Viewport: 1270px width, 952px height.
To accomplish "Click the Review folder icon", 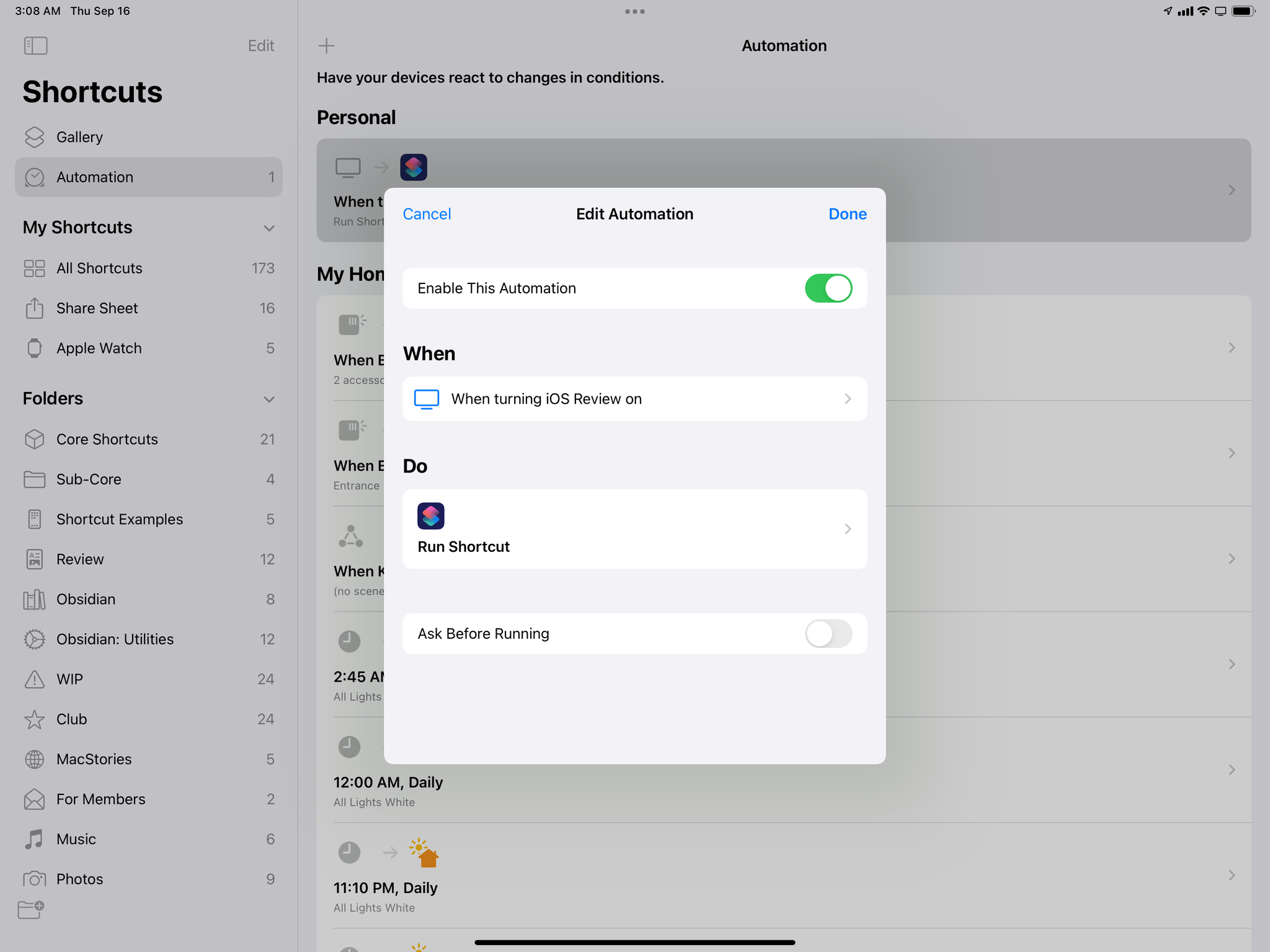I will tap(35, 559).
